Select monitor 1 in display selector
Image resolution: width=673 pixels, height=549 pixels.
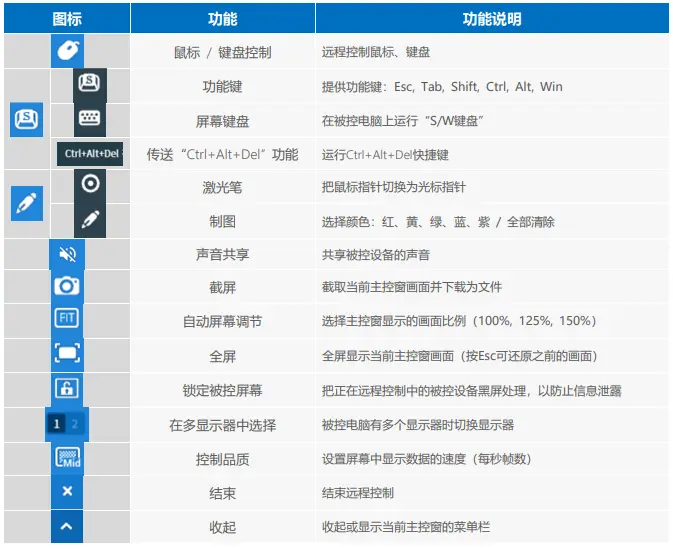56,424
